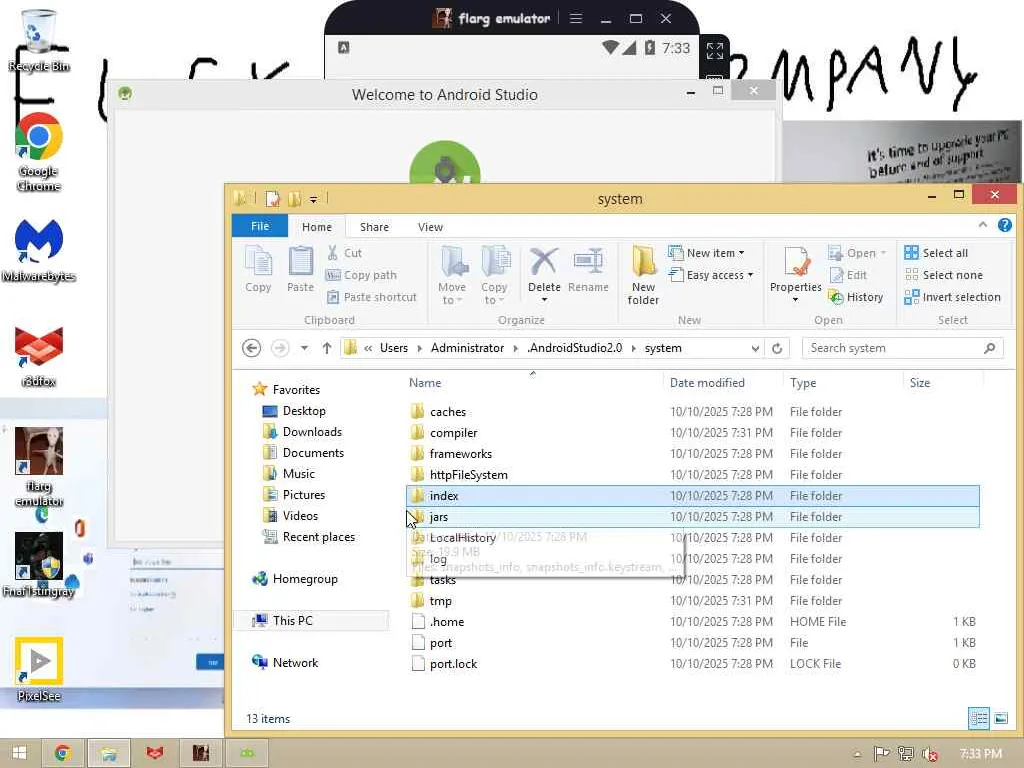Click the Administrator breadcrumb segment
This screenshot has height=768, width=1024.
click(468, 348)
